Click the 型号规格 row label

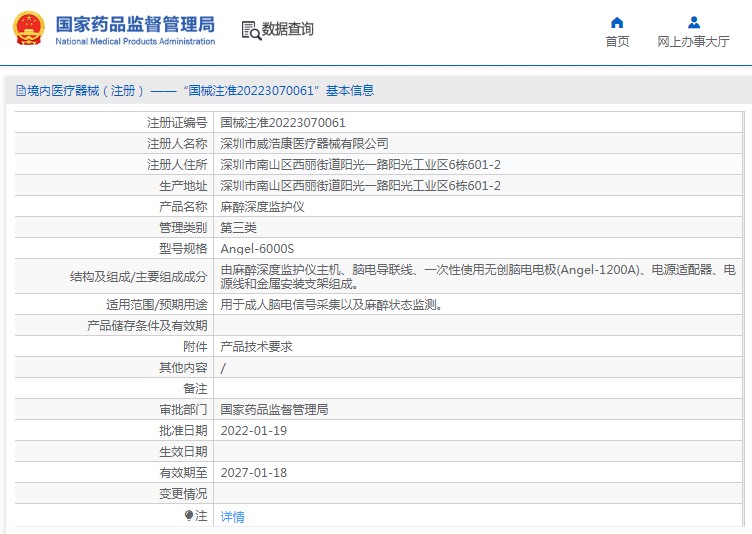pyautogui.click(x=183, y=249)
